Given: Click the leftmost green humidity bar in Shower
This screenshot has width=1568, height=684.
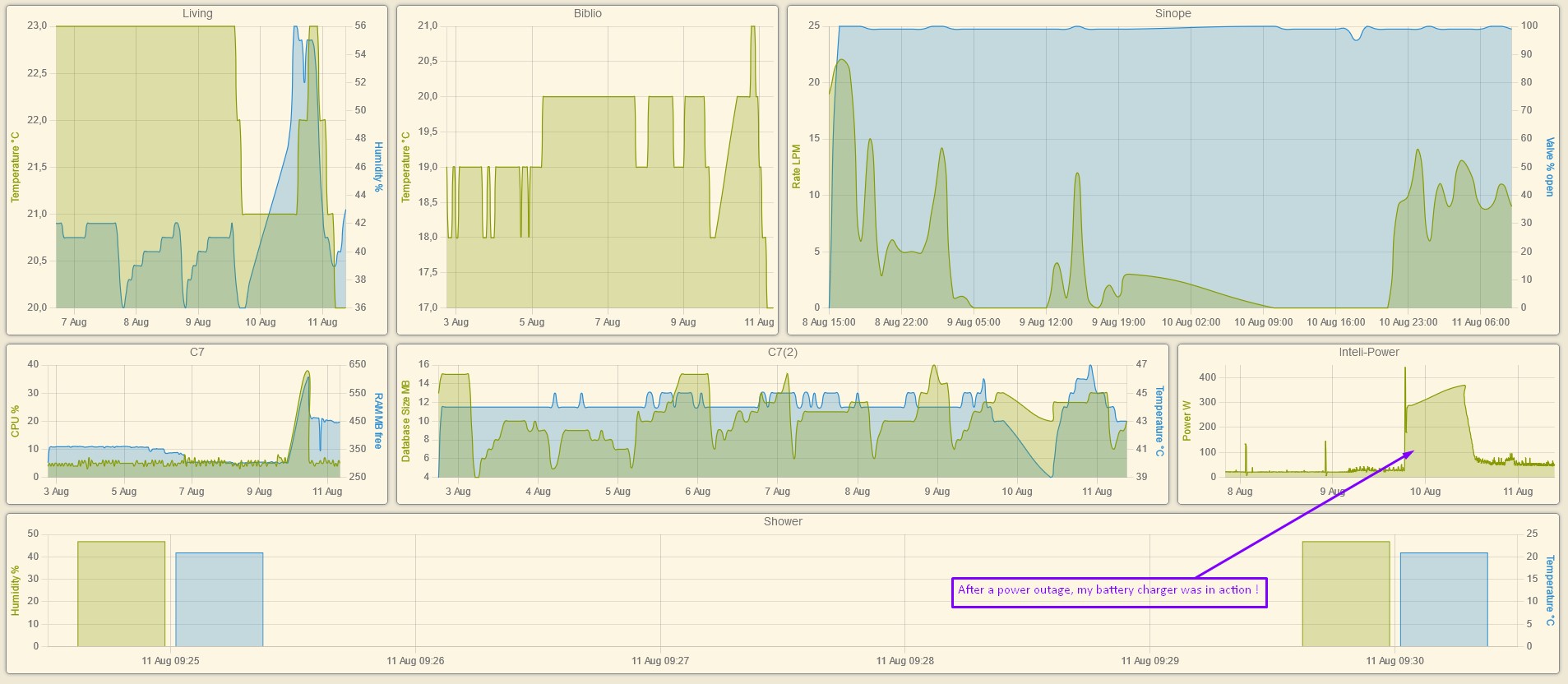Looking at the screenshot, I should [121, 594].
